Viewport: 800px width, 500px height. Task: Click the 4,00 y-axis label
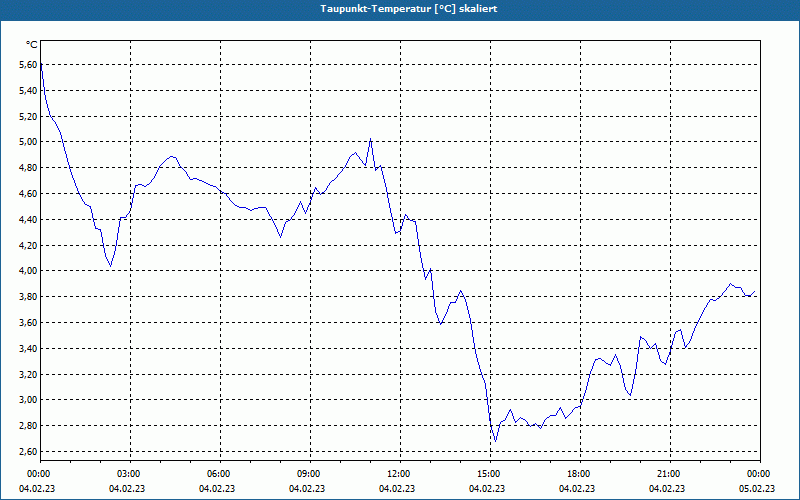coord(28,270)
